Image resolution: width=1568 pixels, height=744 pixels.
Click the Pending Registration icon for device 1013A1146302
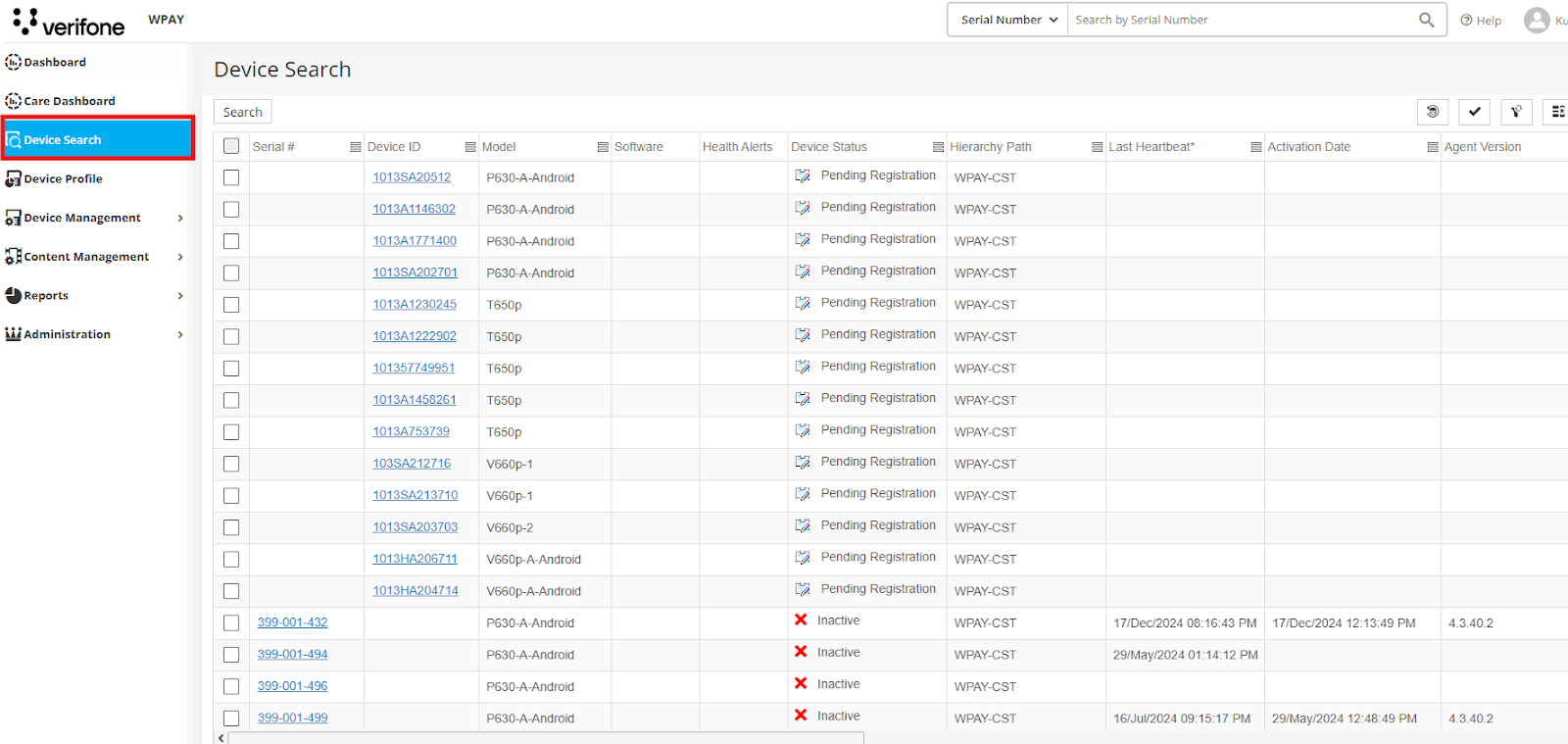tap(803, 208)
